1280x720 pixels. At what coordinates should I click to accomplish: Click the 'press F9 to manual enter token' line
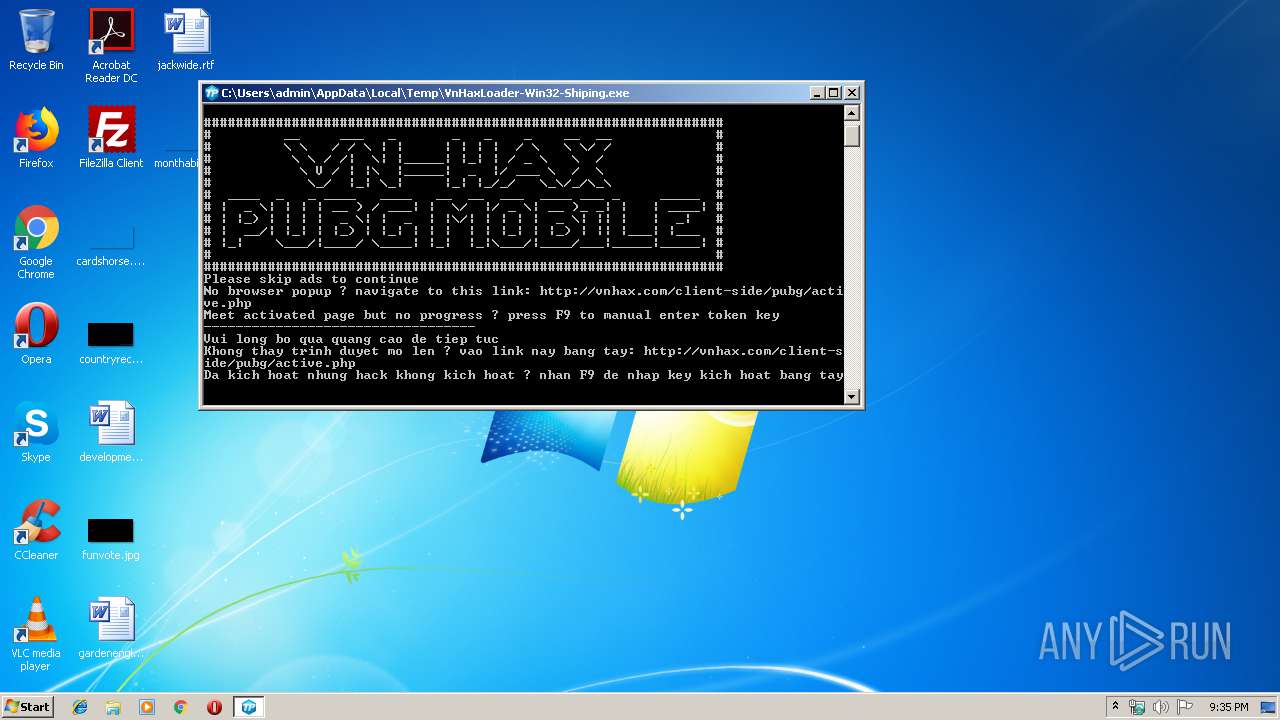(491, 315)
